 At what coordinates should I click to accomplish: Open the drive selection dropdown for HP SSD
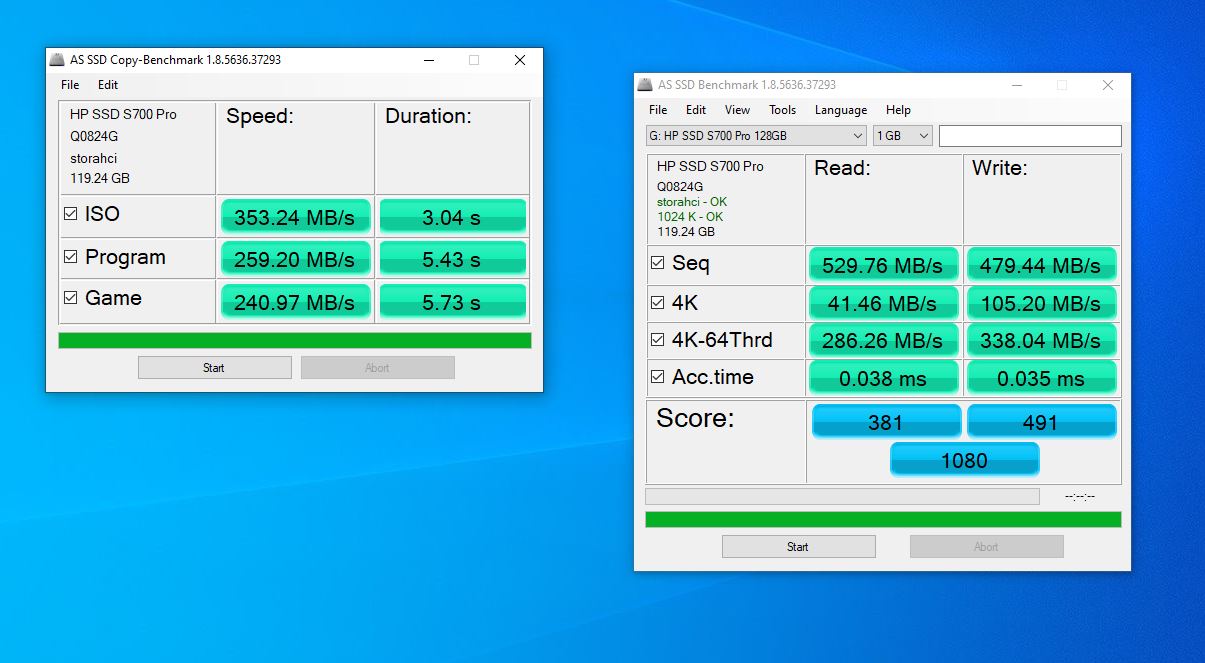[757, 136]
